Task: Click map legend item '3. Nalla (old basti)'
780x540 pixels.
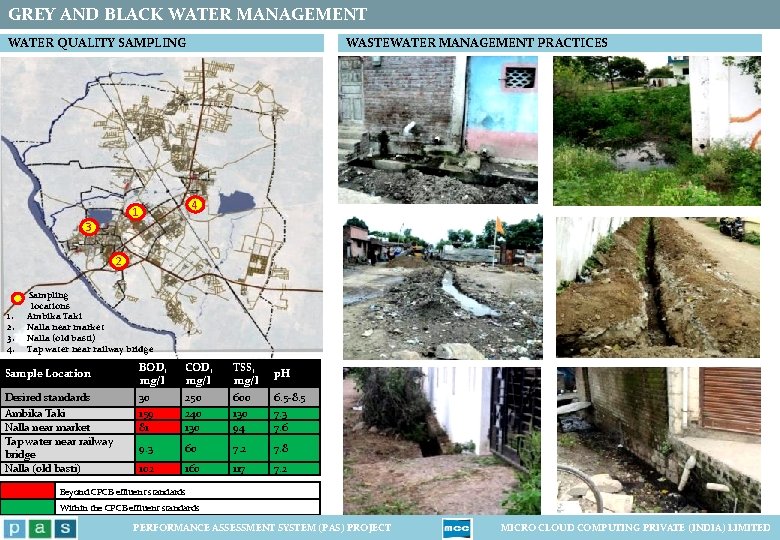Action: 50,338
